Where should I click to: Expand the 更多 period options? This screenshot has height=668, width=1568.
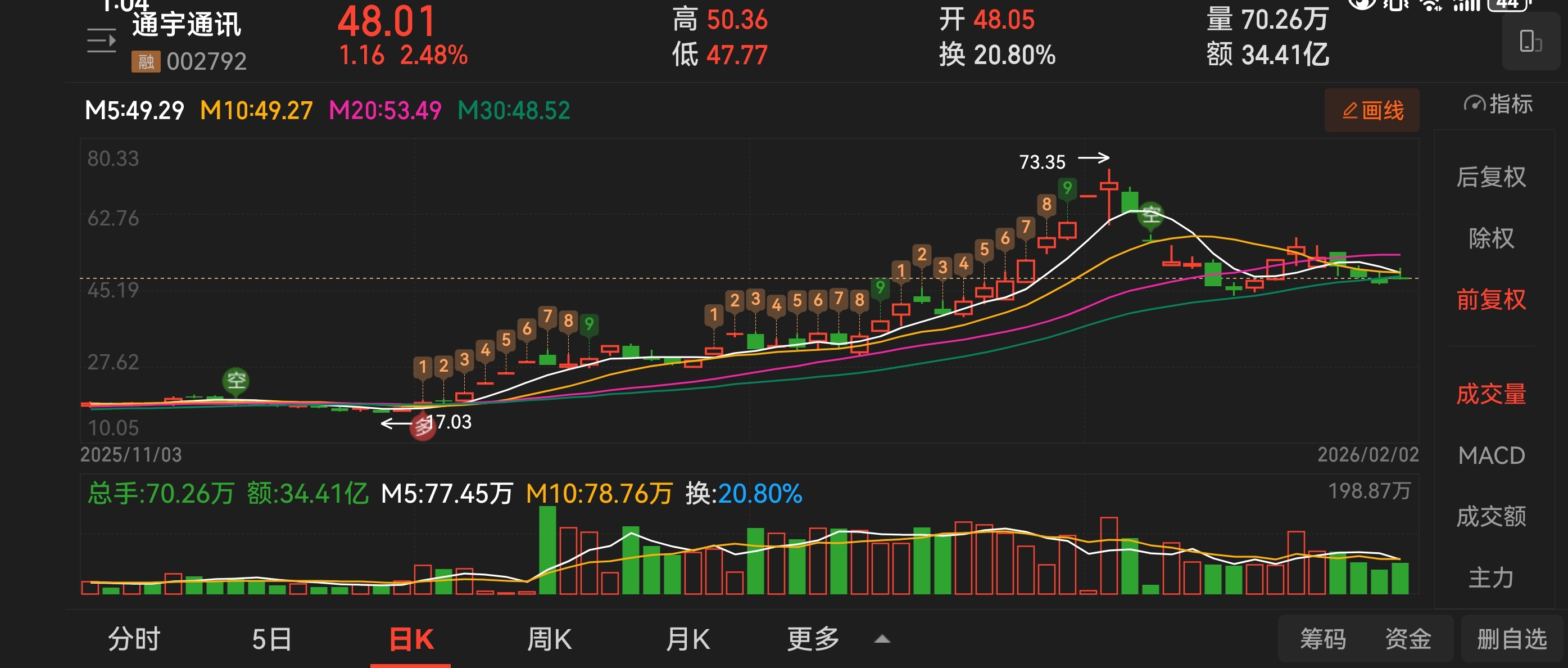coord(813,639)
